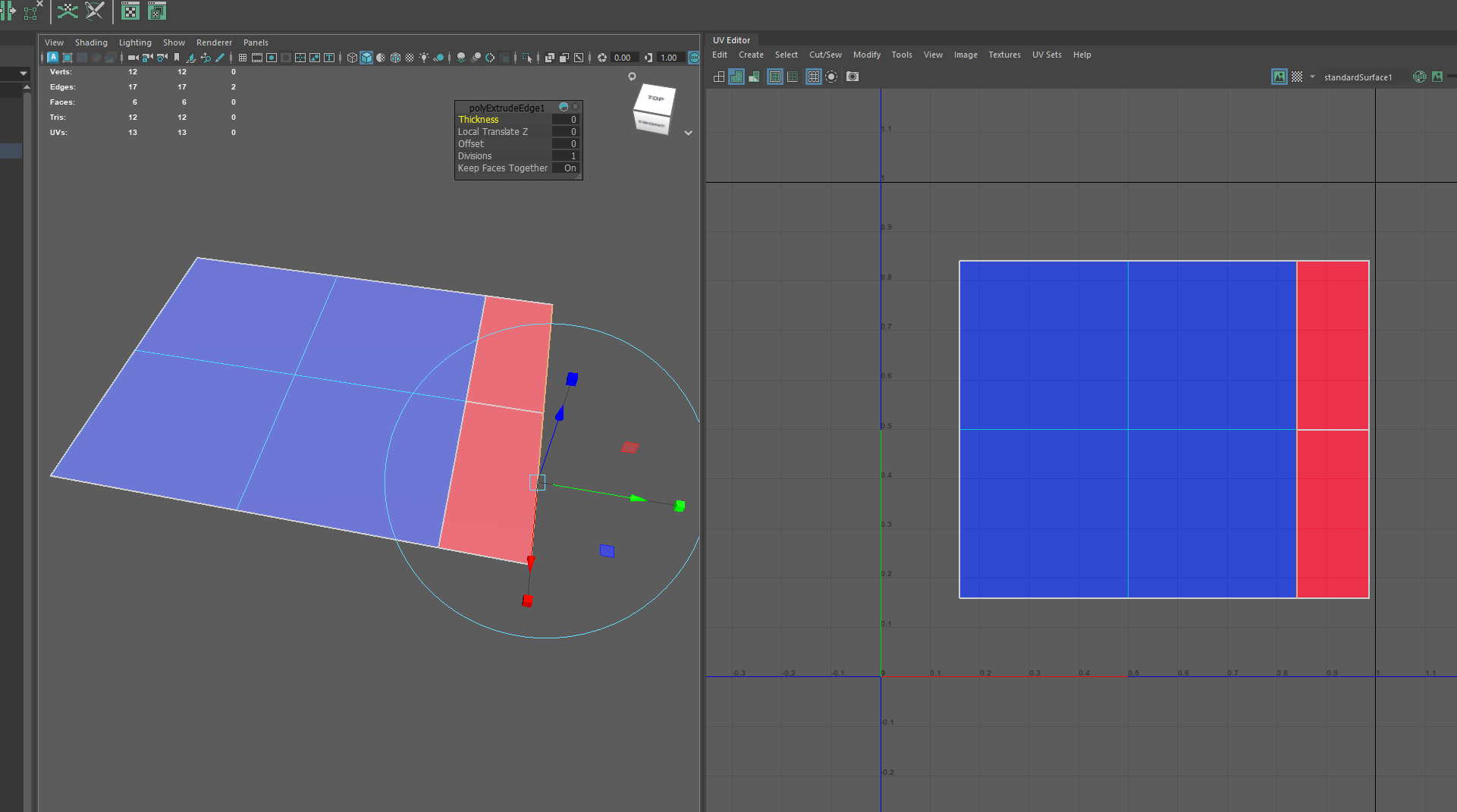Click the UV snapshot camera icon
This screenshot has height=812, width=1457.
852,77
